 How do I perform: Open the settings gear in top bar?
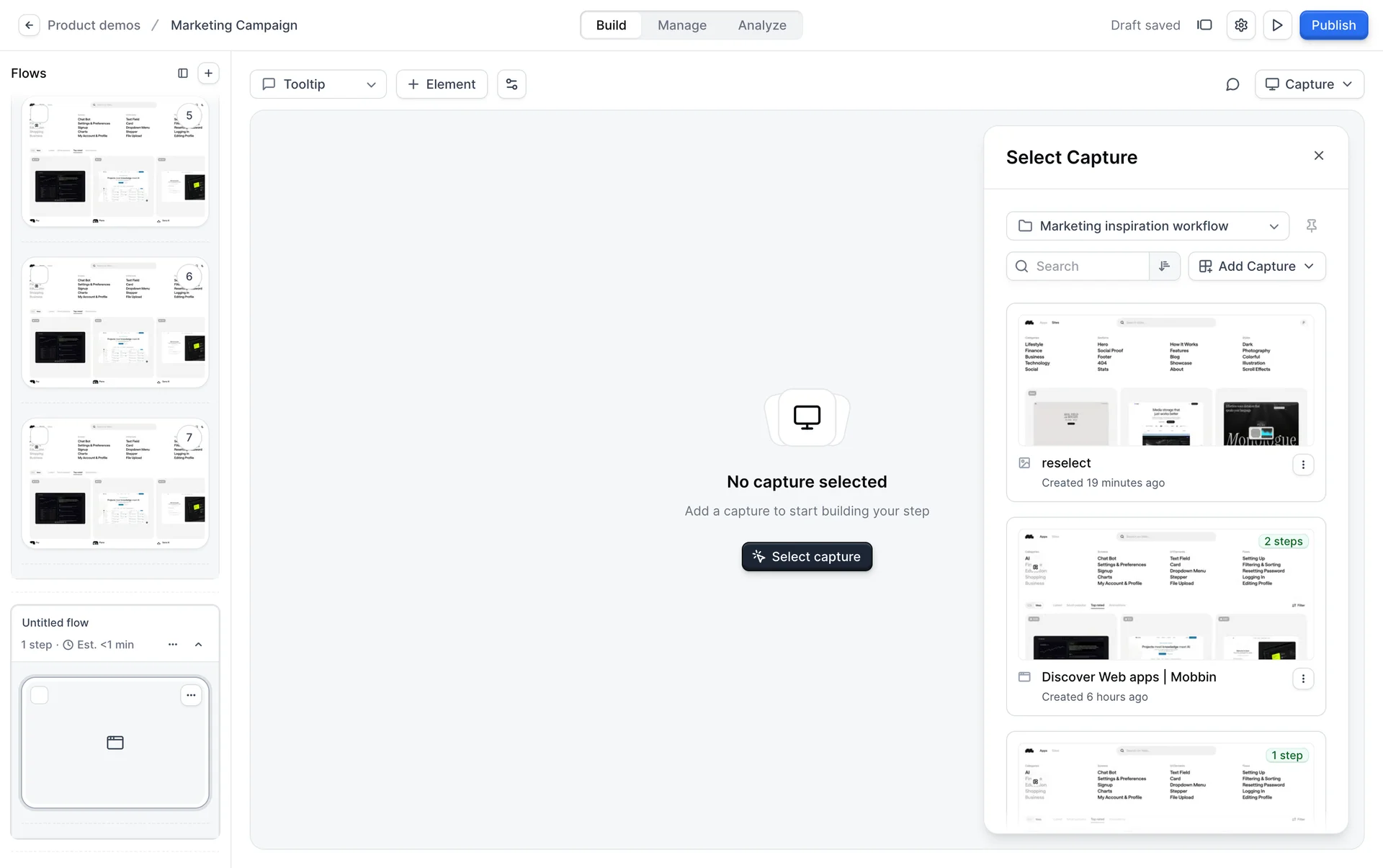click(1240, 25)
